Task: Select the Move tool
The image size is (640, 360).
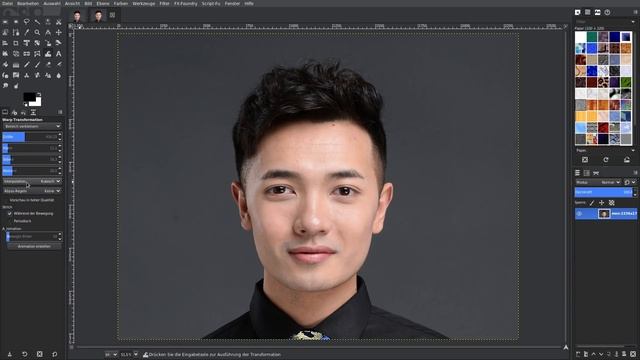Action: pyautogui.click(x=59, y=32)
